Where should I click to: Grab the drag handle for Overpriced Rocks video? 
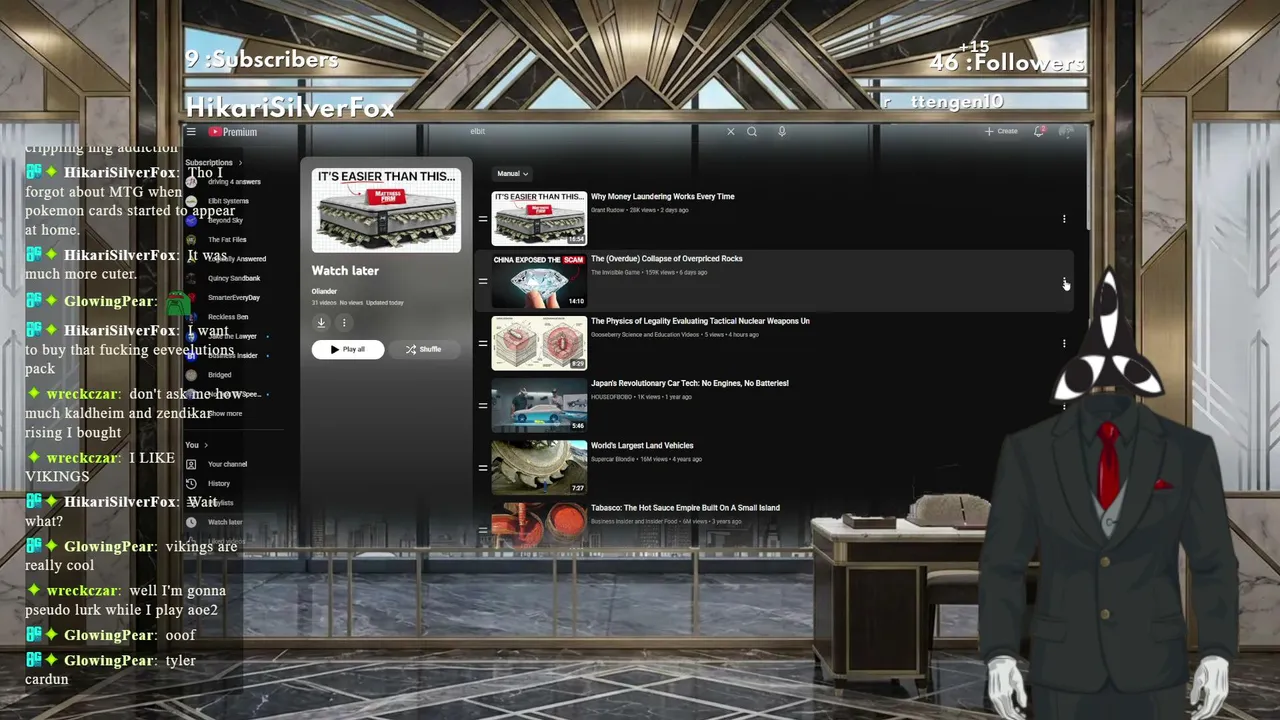coord(483,281)
